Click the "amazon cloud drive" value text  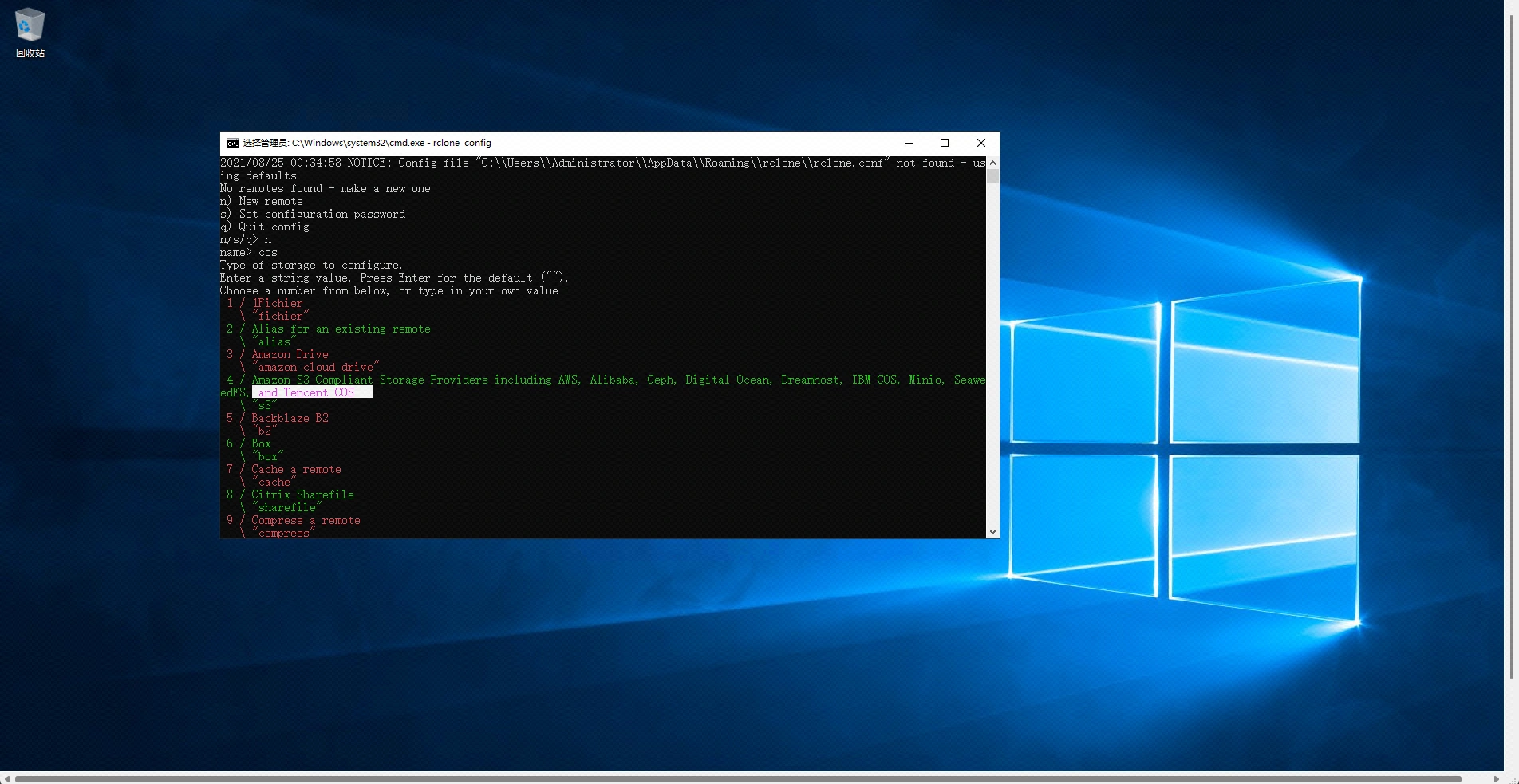tap(316, 367)
